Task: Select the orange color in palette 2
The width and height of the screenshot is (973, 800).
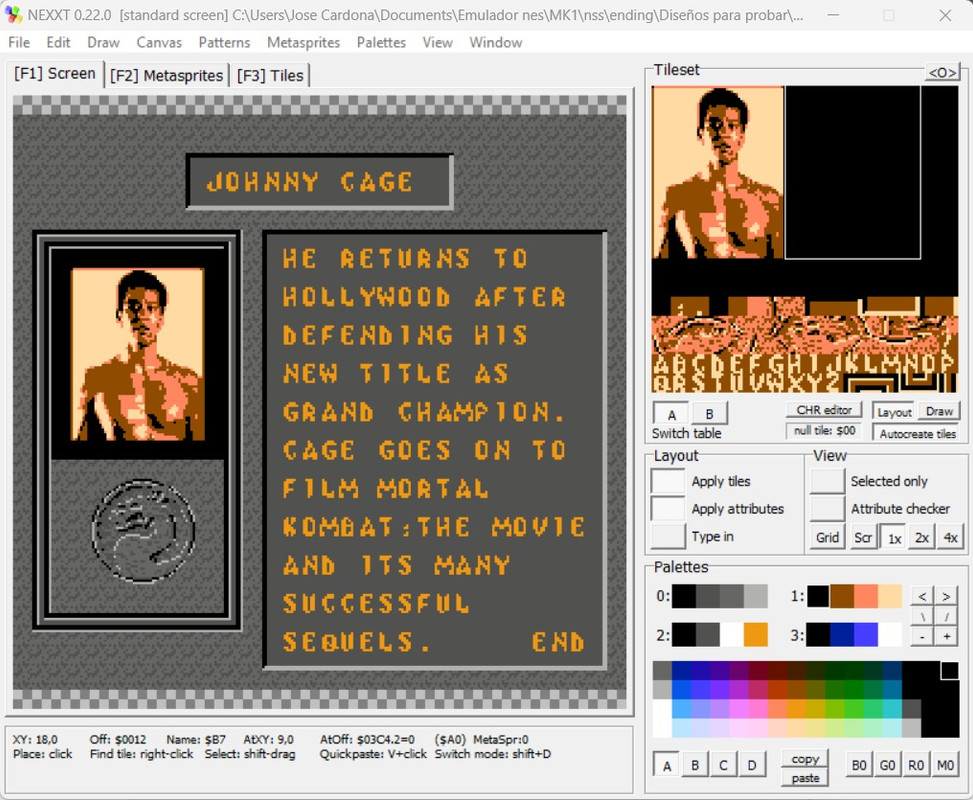Action: 756,635
